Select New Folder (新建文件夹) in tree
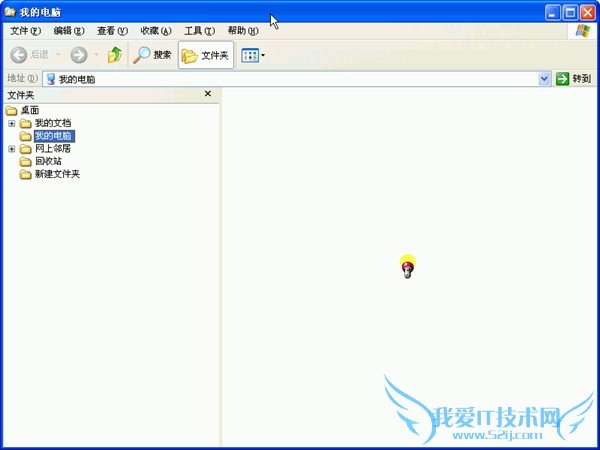600x450 pixels. (x=57, y=174)
